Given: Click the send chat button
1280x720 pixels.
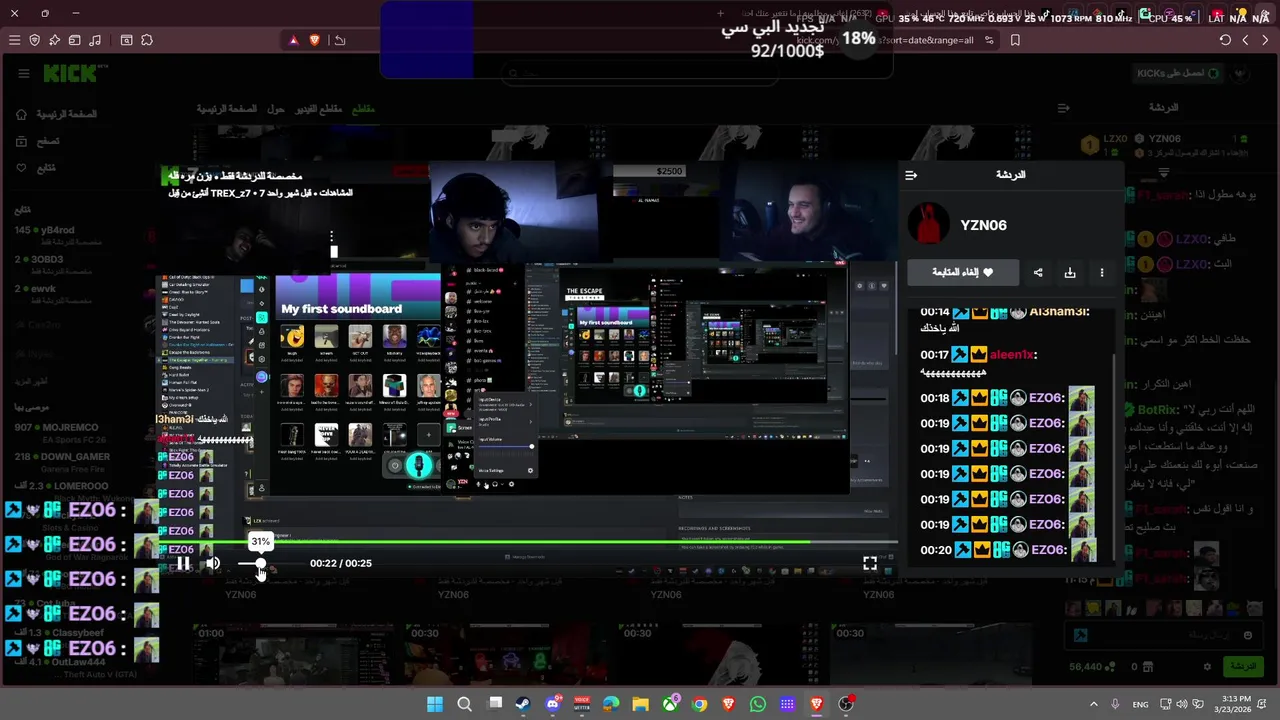Looking at the screenshot, I should 1243,666.
